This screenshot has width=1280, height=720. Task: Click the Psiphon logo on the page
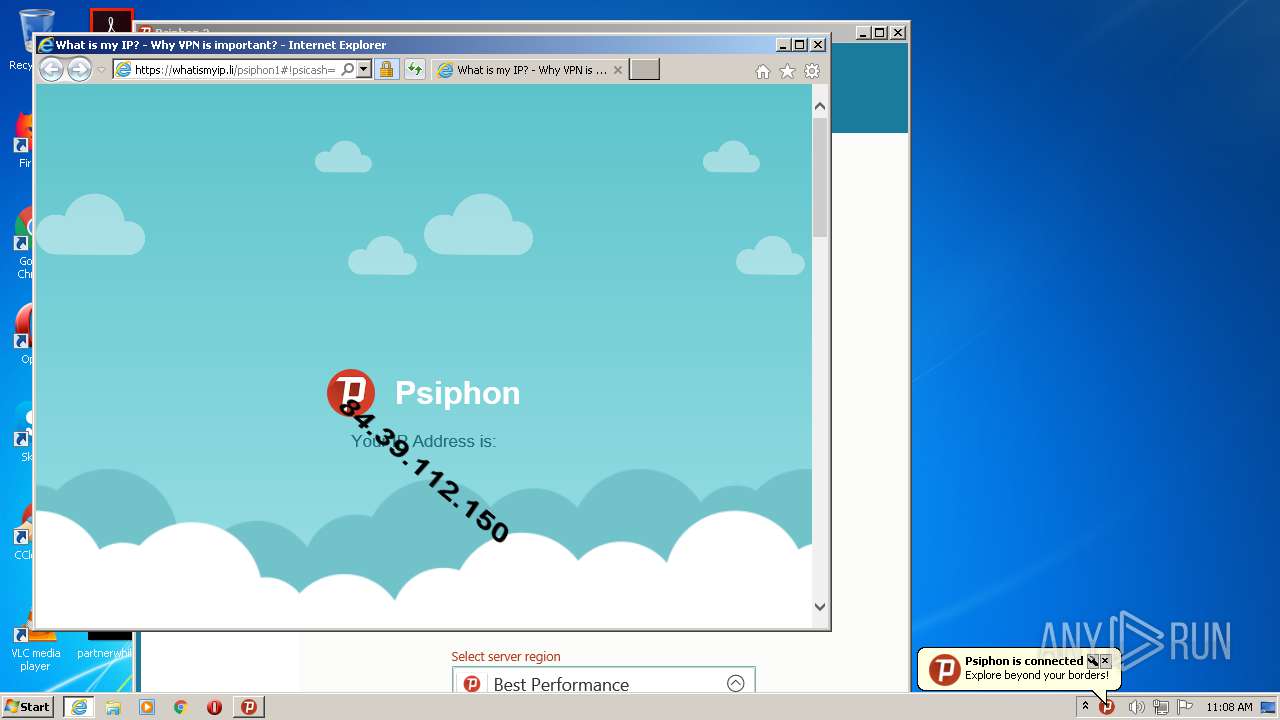351,393
